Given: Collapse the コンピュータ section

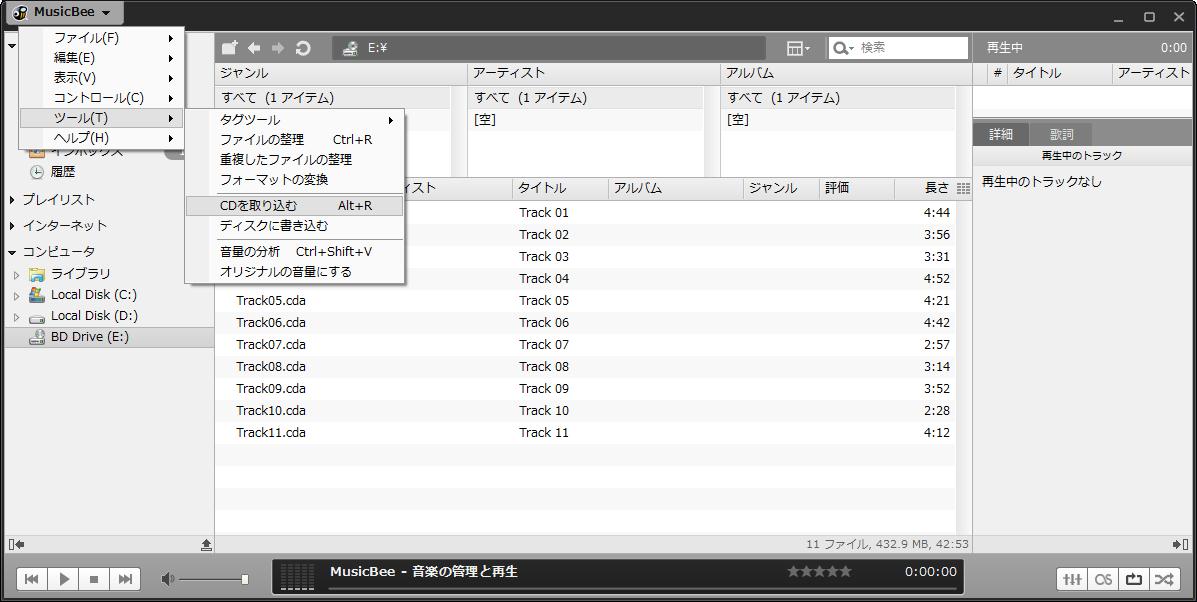Looking at the screenshot, I should [12, 252].
